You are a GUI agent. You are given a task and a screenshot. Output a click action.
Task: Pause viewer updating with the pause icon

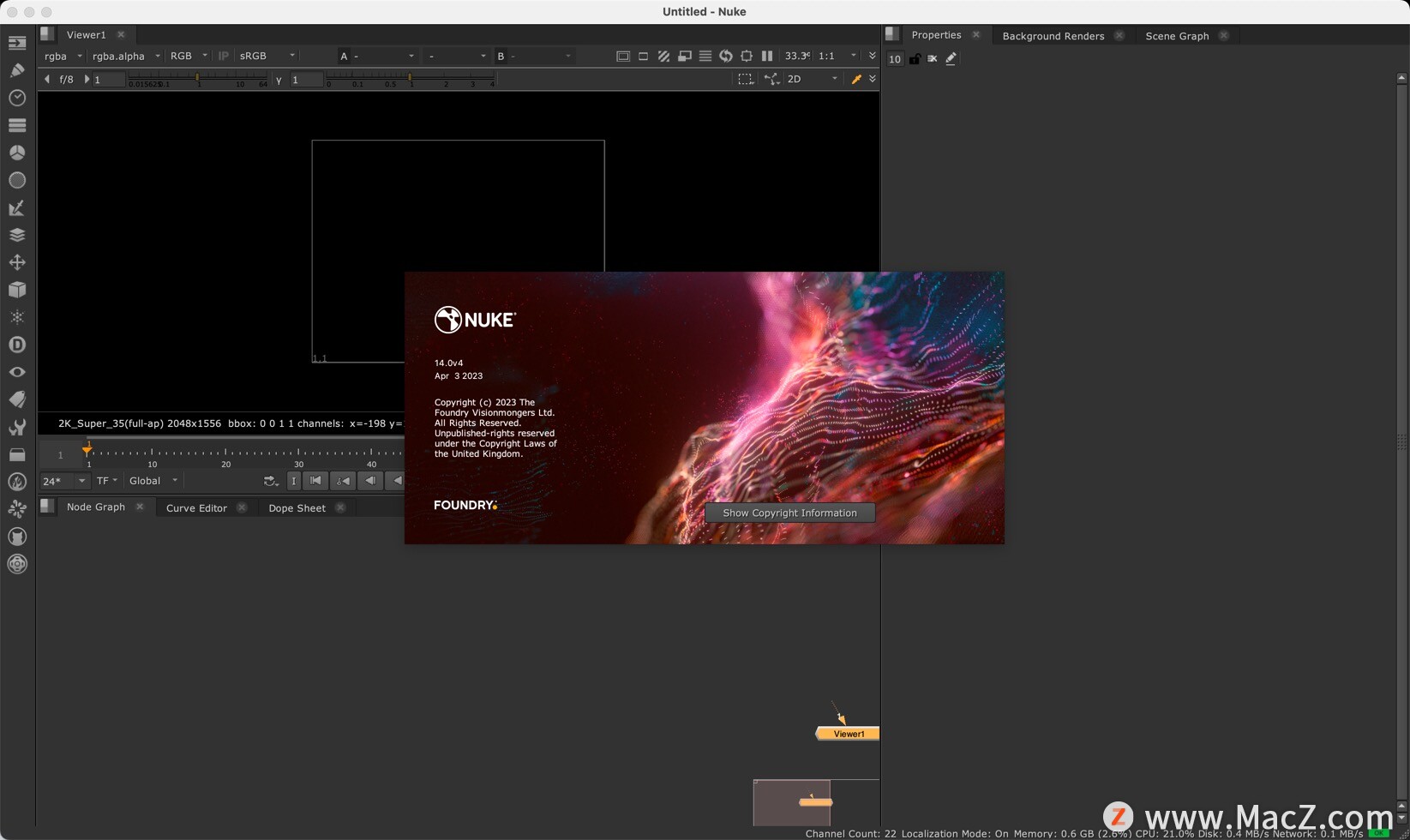767,56
